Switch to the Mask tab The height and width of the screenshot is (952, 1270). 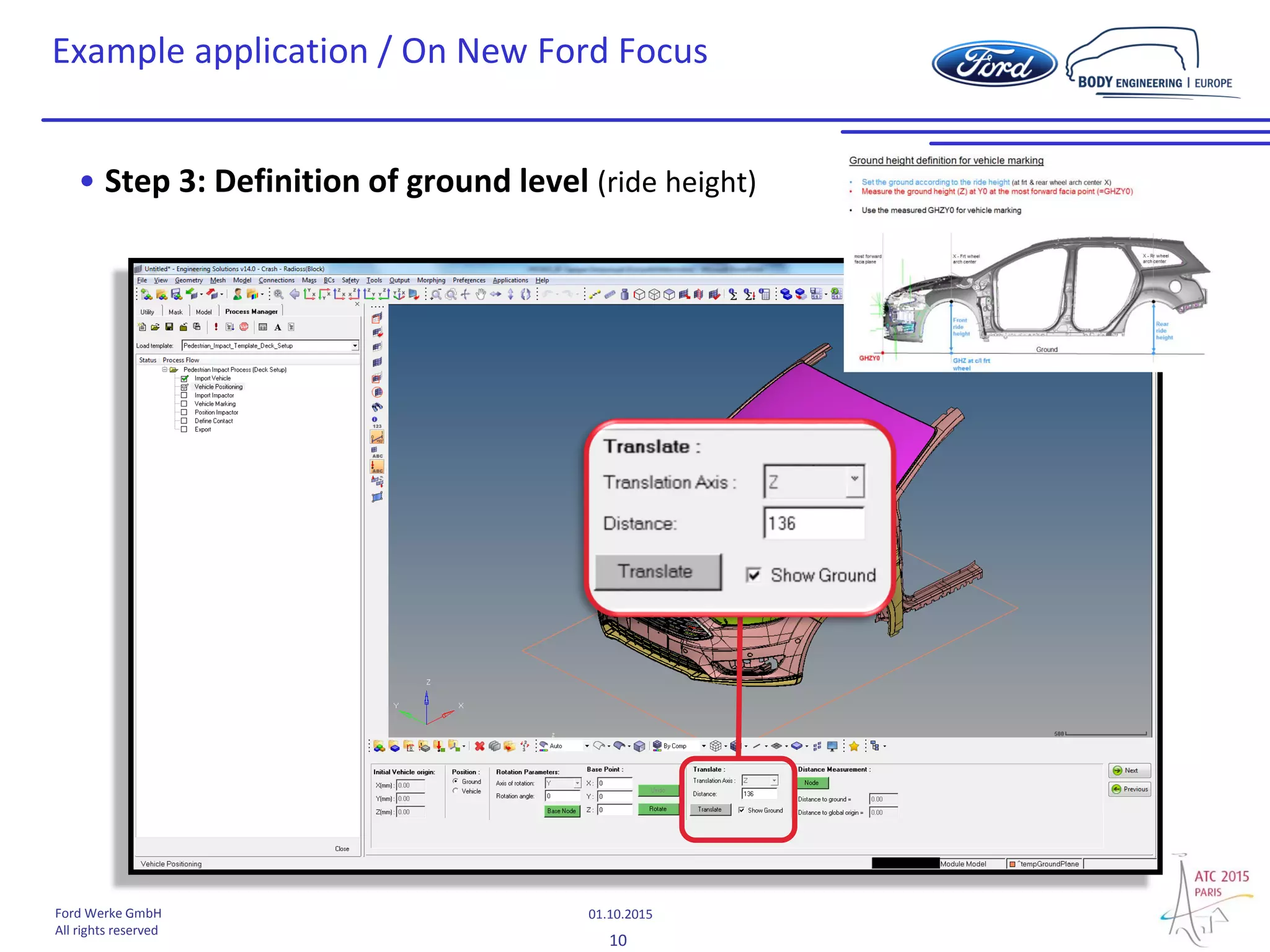click(x=175, y=312)
